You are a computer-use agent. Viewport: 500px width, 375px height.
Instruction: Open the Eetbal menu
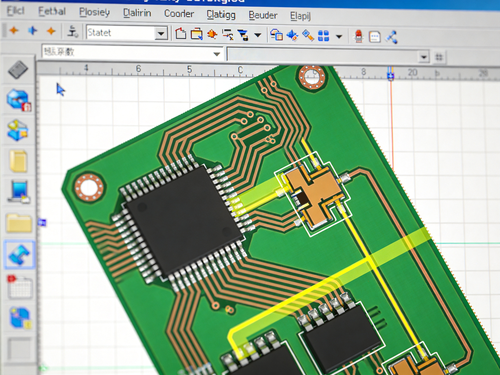52,11
